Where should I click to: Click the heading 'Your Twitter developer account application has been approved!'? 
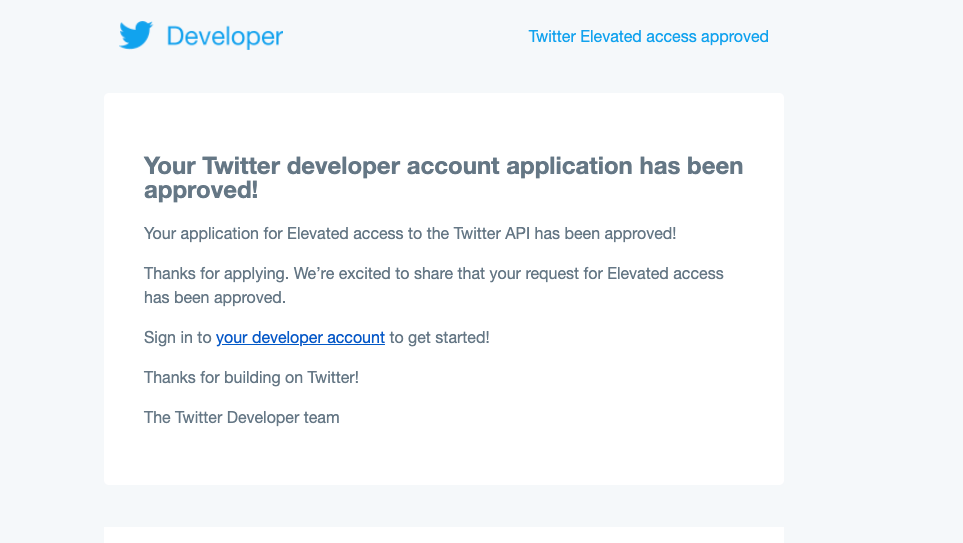pyautogui.click(x=443, y=178)
